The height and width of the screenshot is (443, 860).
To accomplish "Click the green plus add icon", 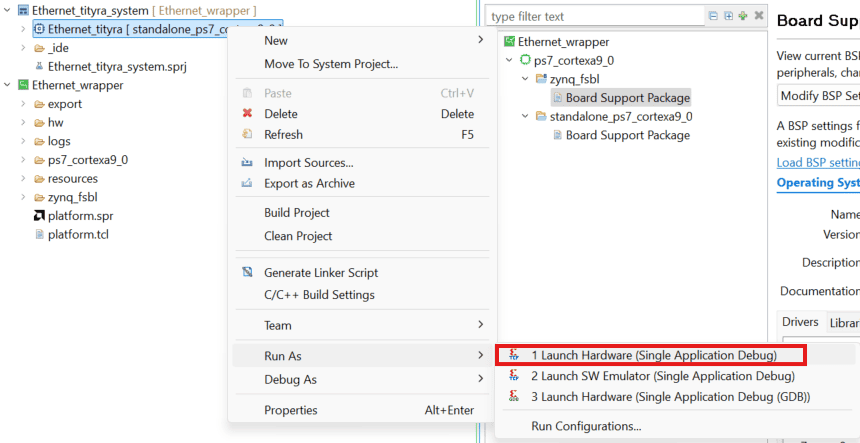I will pos(743,17).
